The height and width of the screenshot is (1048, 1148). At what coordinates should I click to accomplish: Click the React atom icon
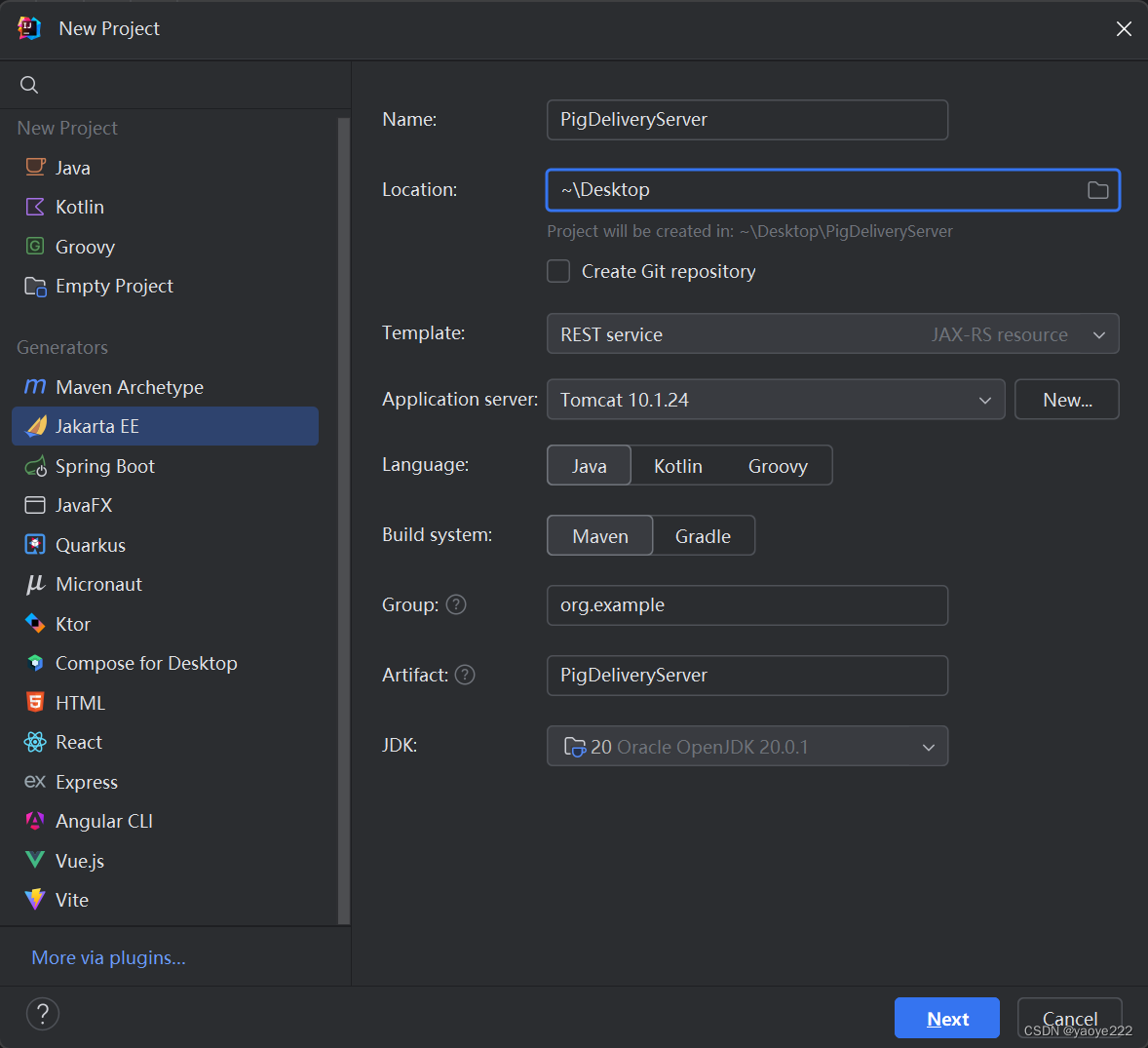(x=35, y=742)
